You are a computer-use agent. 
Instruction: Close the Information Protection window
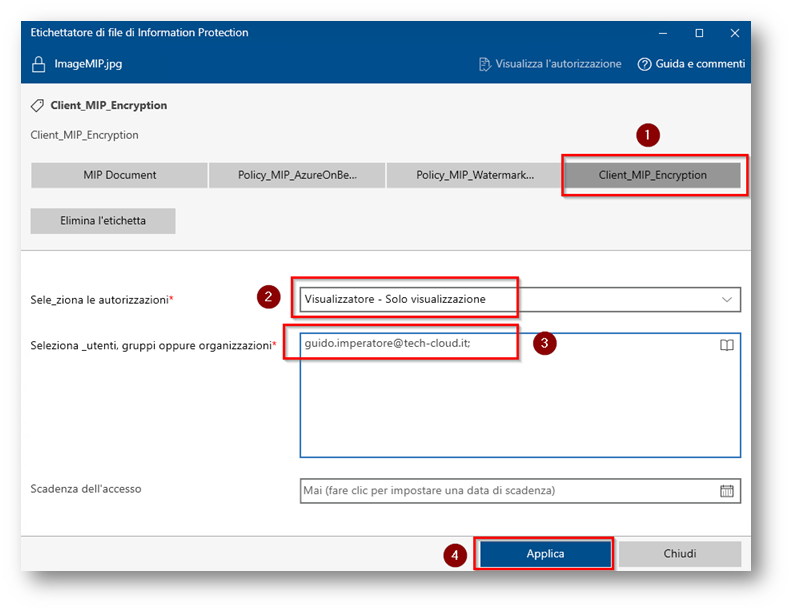(x=734, y=33)
